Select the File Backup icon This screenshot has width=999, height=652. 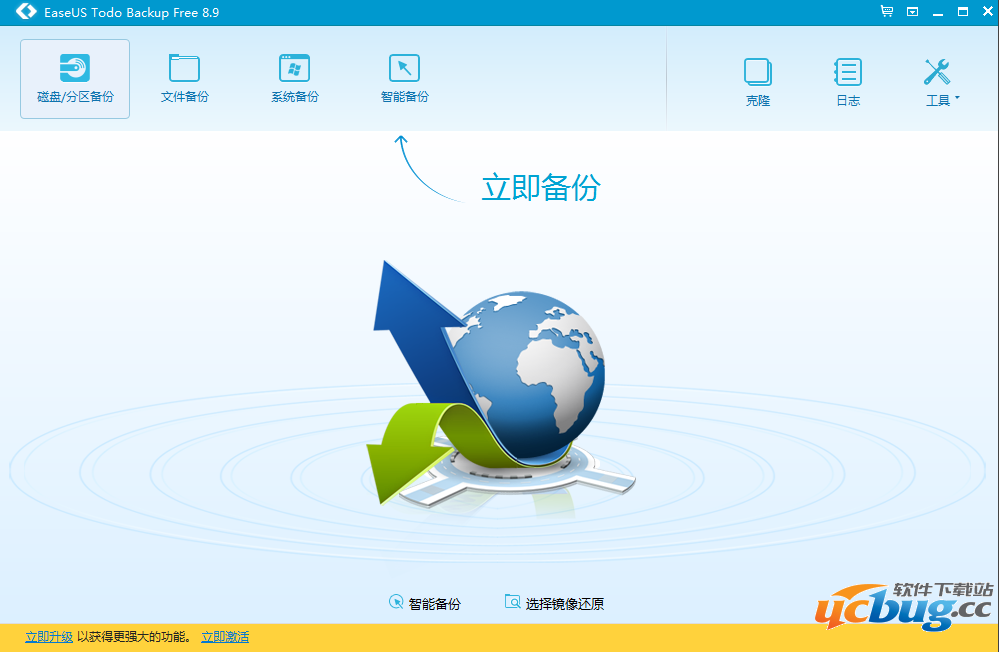point(184,78)
